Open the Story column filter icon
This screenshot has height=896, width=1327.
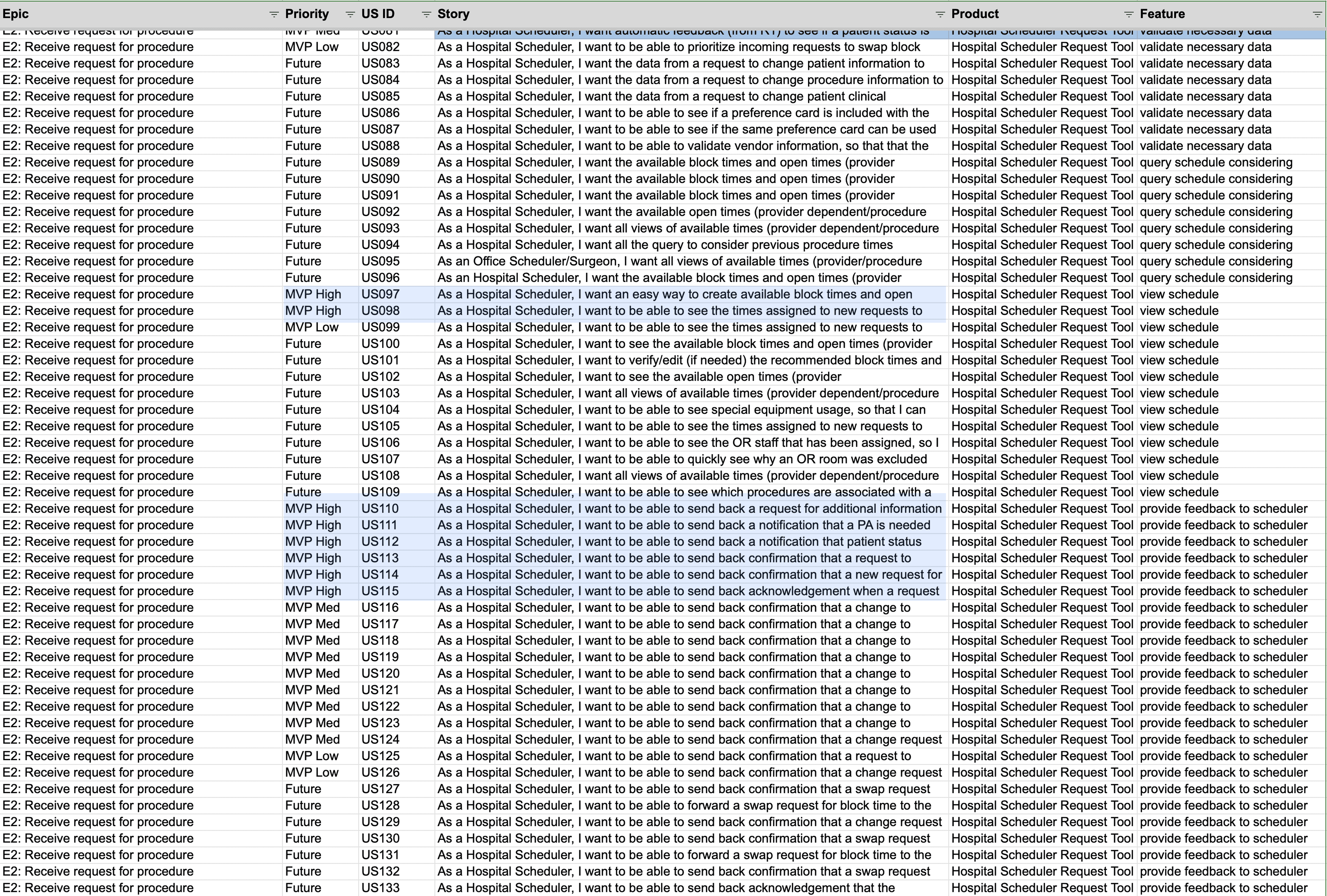940,14
